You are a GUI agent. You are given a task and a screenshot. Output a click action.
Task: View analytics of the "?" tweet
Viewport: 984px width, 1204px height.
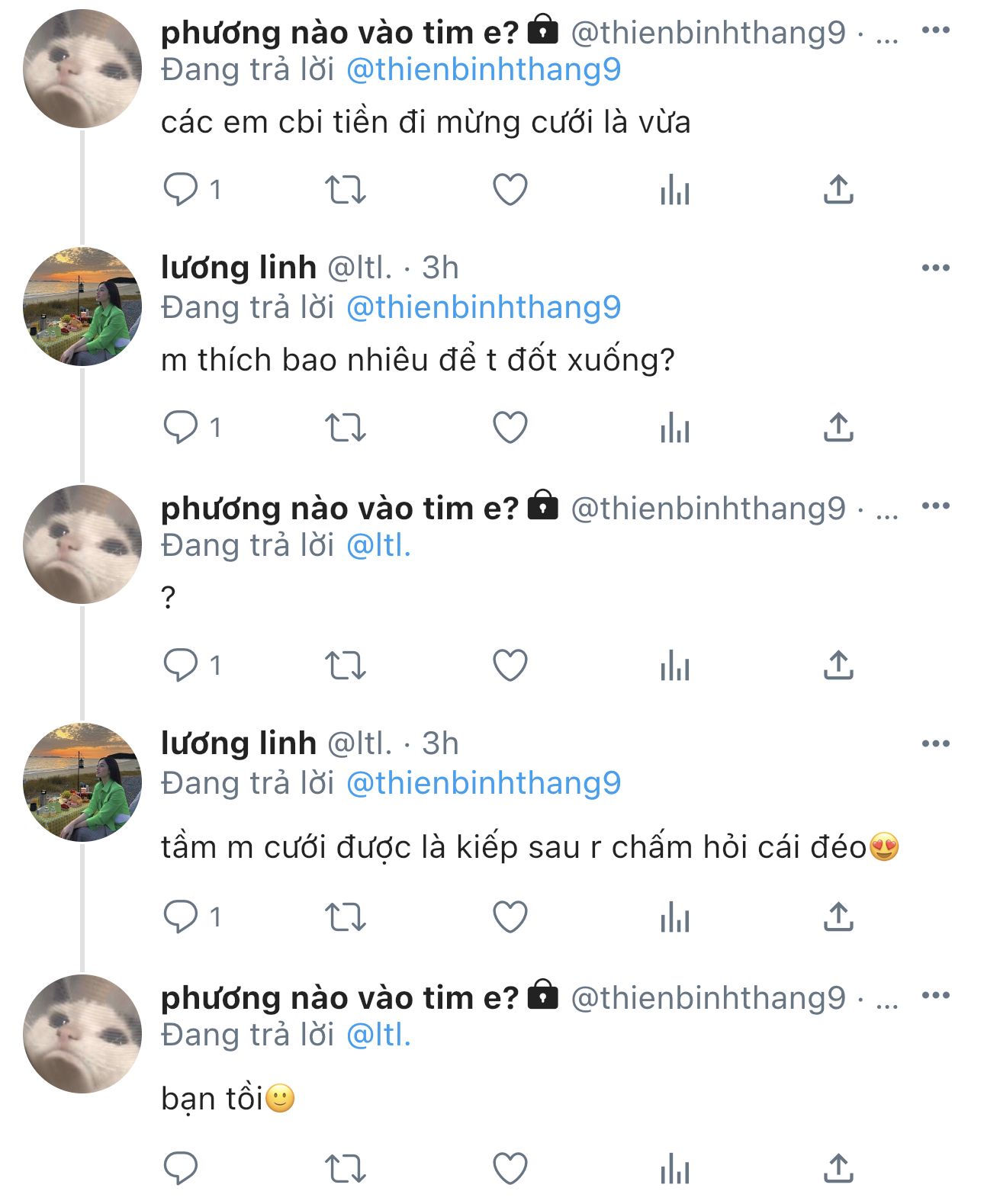(675, 666)
